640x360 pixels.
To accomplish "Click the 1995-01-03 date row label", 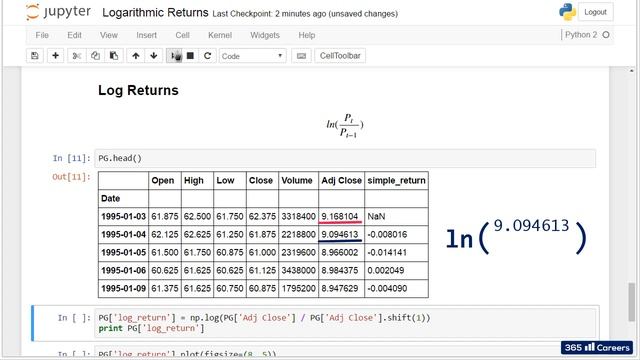I will point(123,216).
